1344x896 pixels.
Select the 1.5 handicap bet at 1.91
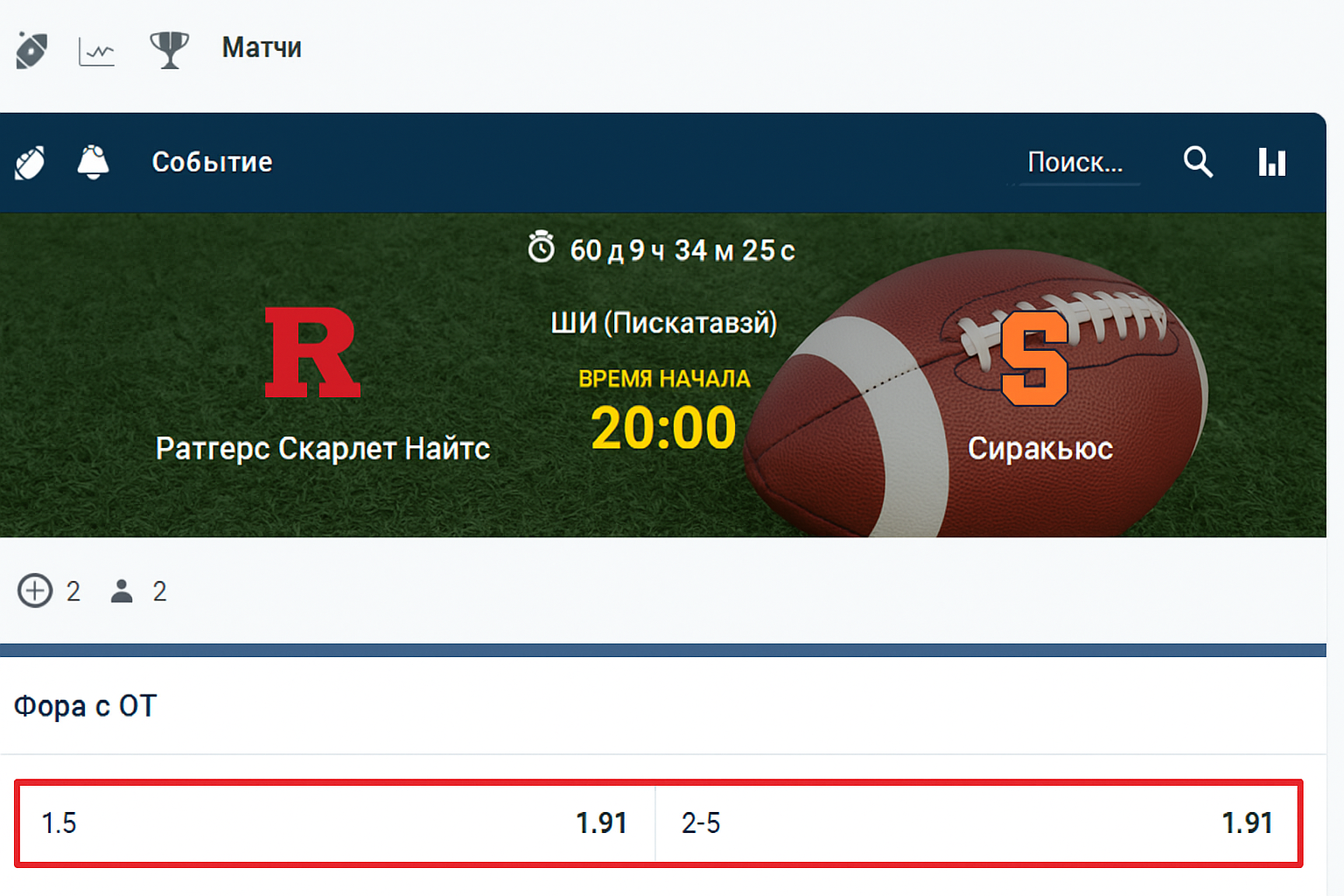pos(335,823)
